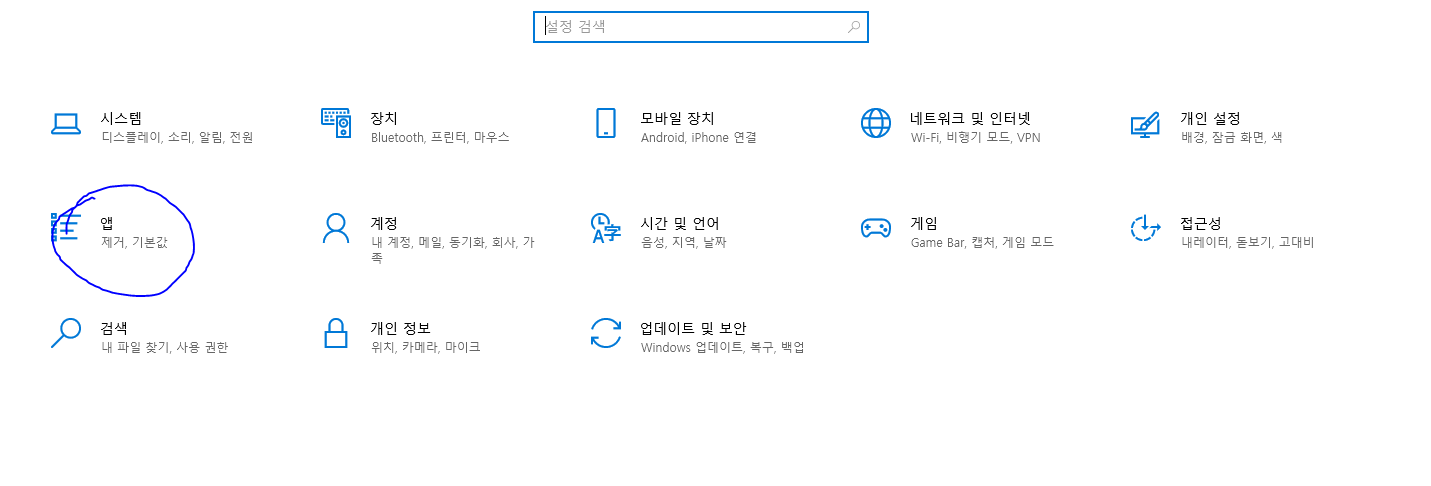Viewport: 1431px width, 486px height.
Task: Click the text '제거, 기본값'
Action: point(135,242)
